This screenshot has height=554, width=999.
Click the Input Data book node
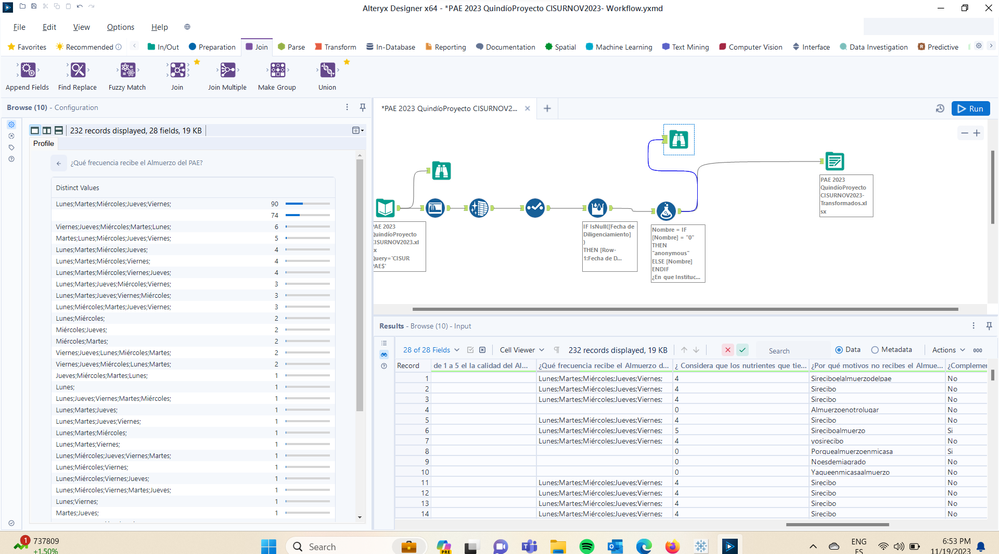click(385, 208)
